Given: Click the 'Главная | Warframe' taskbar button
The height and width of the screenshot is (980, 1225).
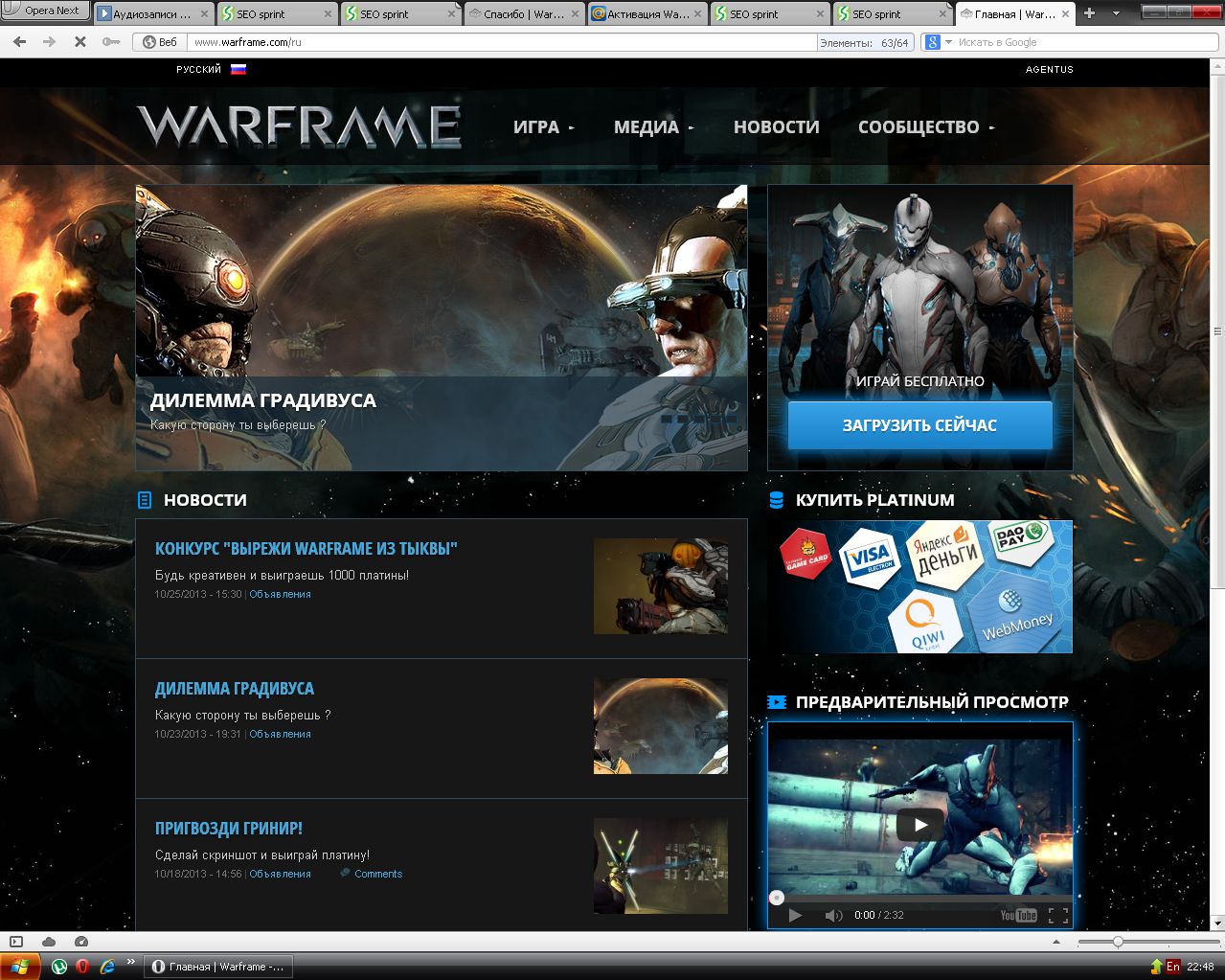Looking at the screenshot, I should 219,967.
